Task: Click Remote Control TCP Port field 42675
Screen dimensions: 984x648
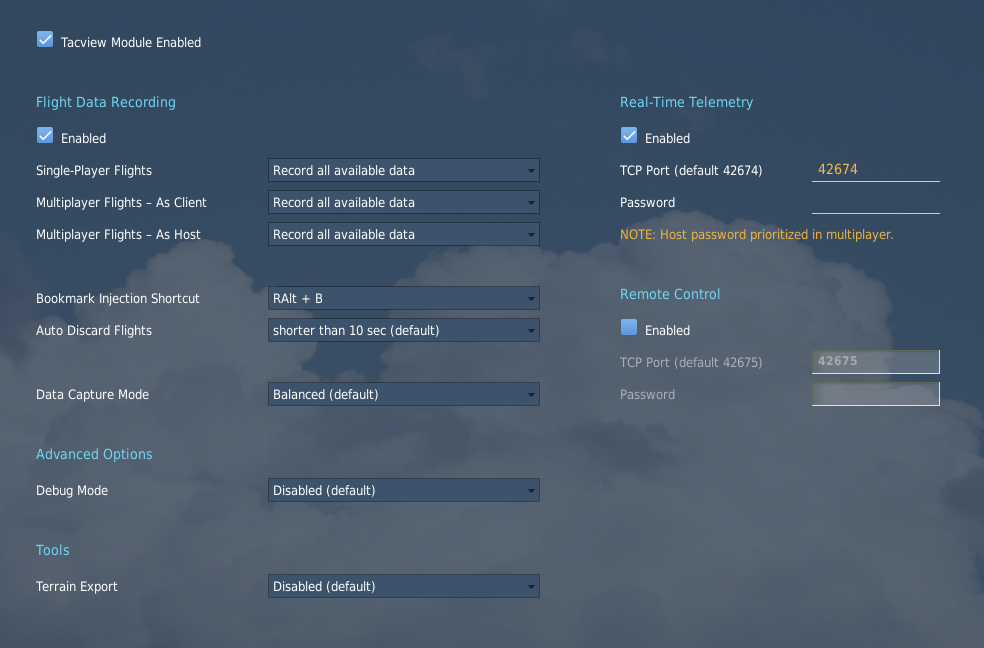Action: (x=875, y=362)
